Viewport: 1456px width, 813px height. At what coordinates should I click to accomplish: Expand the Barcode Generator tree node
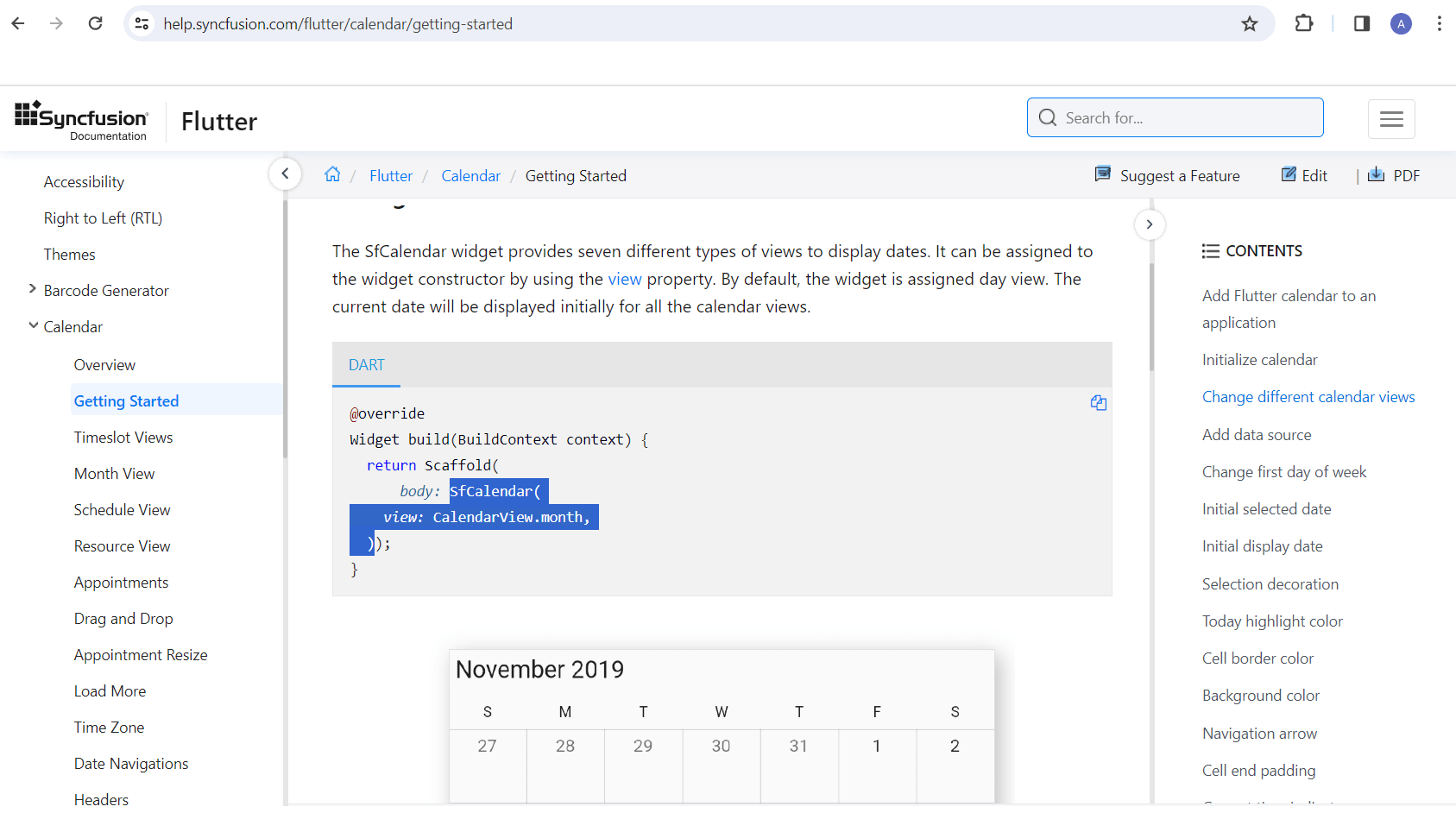click(33, 289)
